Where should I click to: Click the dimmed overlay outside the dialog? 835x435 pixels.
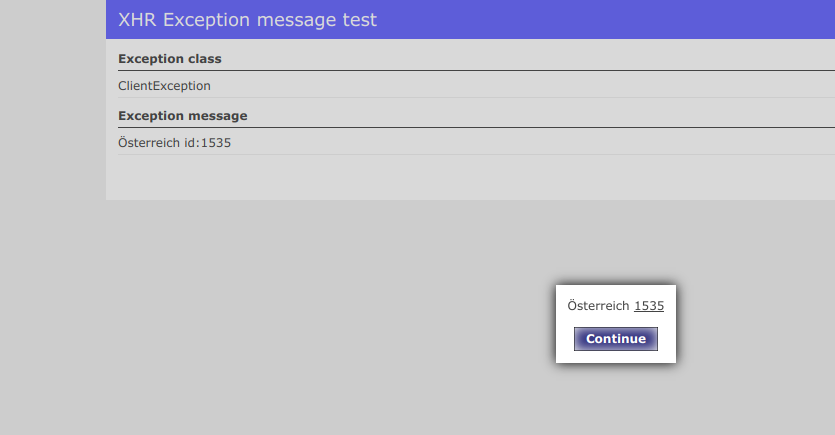tap(300, 320)
